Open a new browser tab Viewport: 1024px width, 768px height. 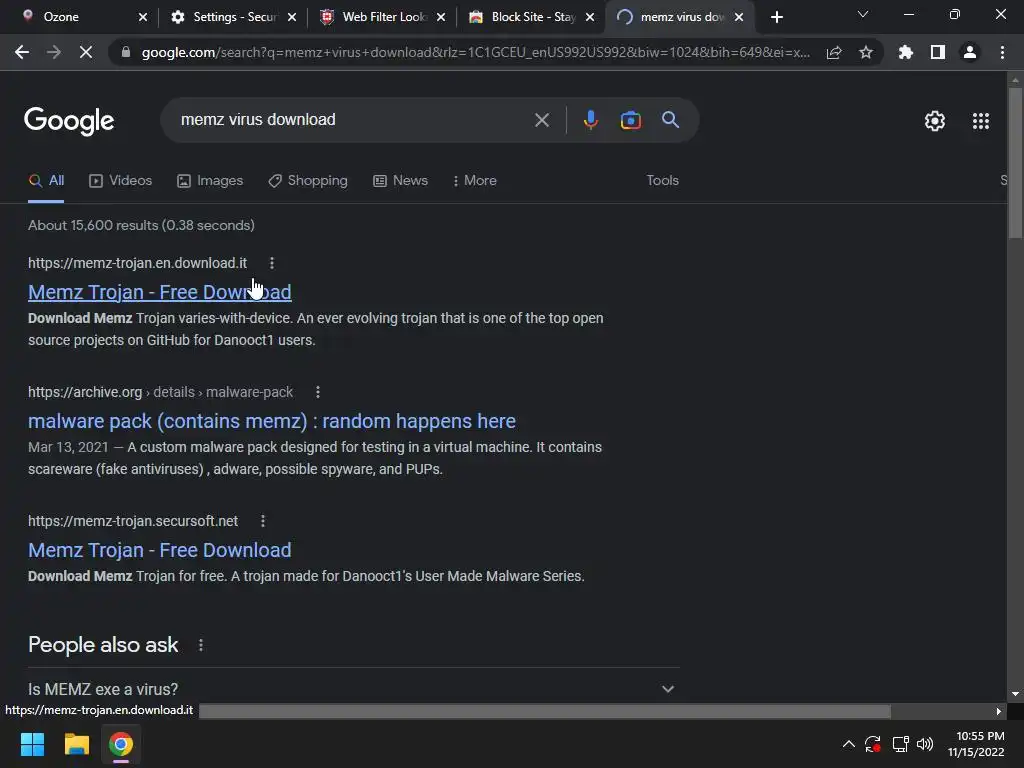(x=776, y=17)
